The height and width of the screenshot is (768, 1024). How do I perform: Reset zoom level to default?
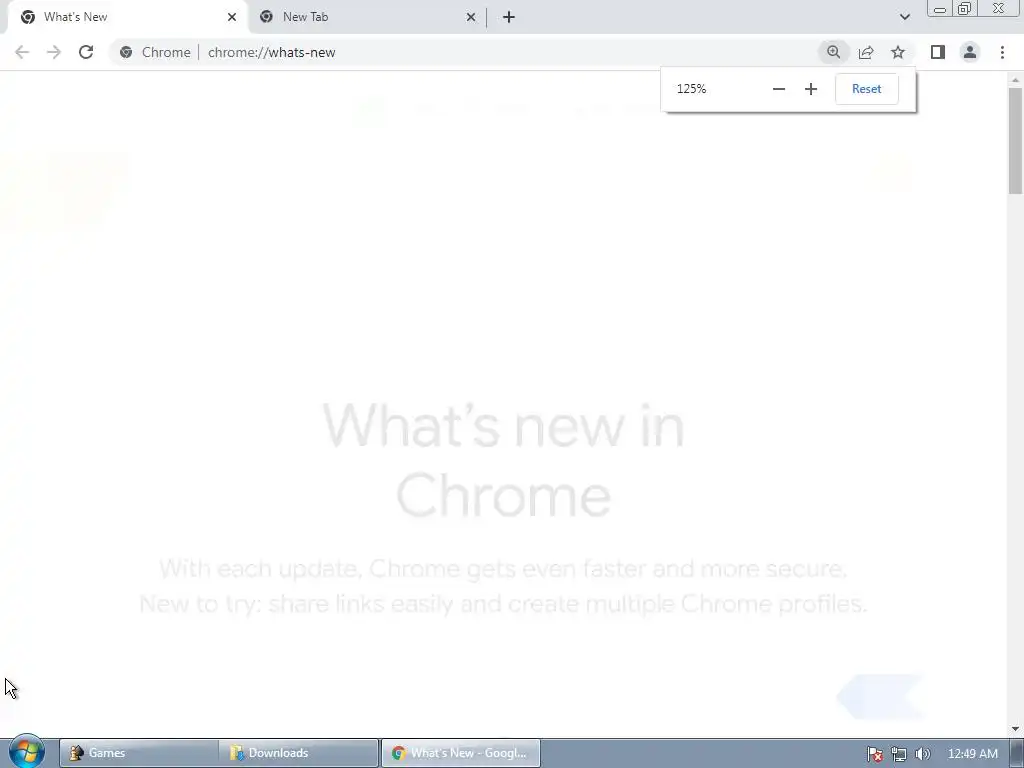point(867,89)
